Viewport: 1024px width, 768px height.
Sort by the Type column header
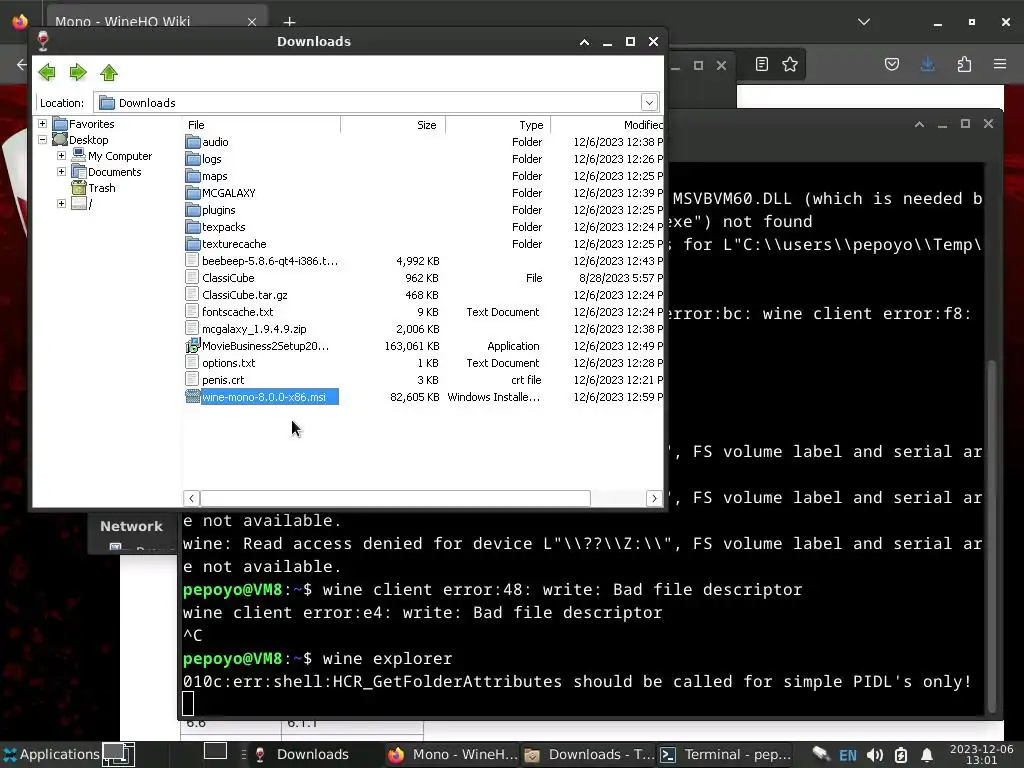tap(498, 125)
